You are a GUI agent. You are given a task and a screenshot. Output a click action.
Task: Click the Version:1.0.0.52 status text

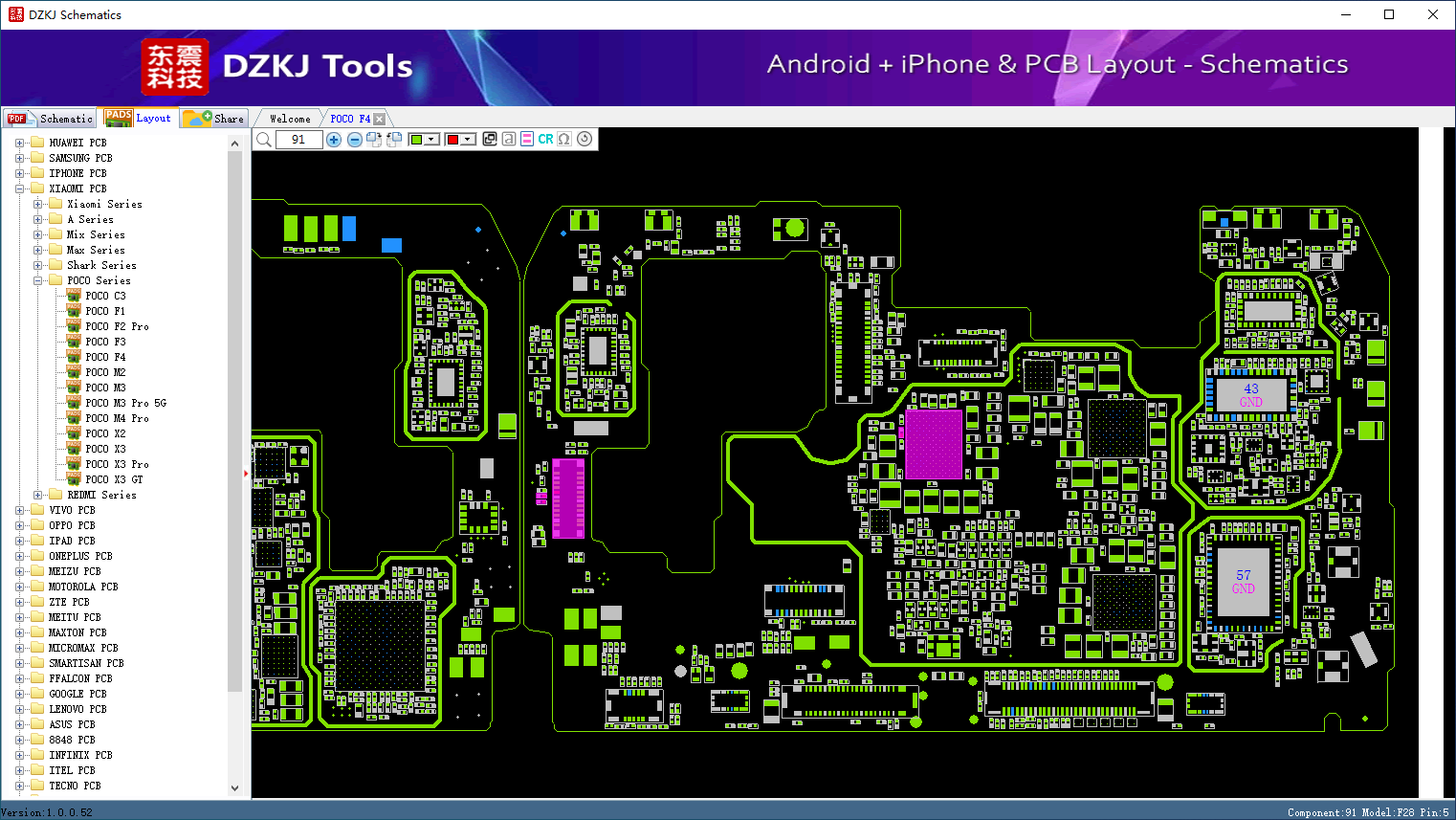click(x=47, y=812)
